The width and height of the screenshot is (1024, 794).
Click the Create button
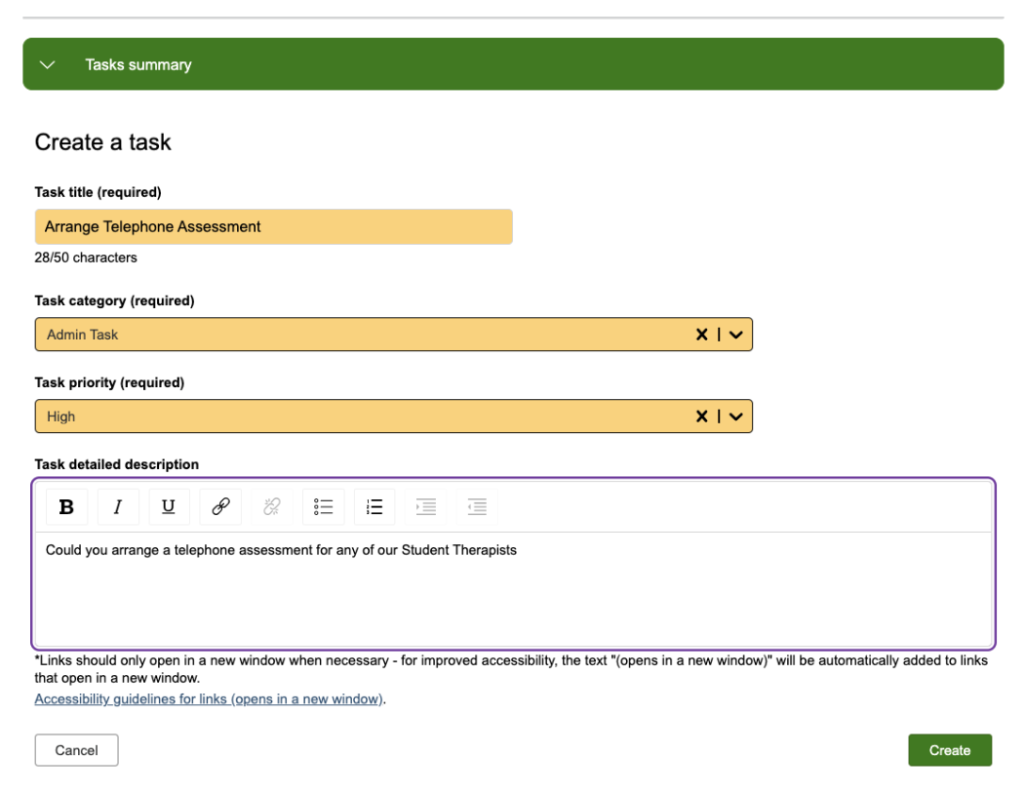pos(949,750)
